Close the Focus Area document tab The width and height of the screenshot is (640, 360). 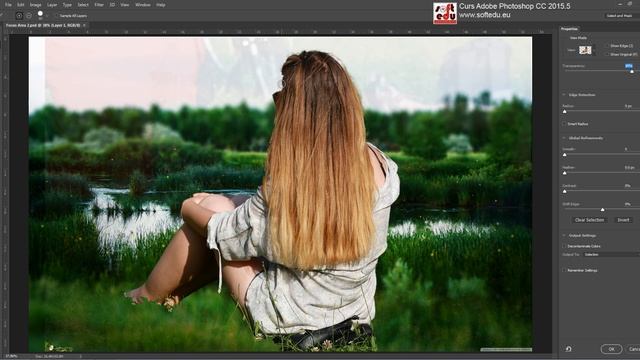click(x=84, y=25)
